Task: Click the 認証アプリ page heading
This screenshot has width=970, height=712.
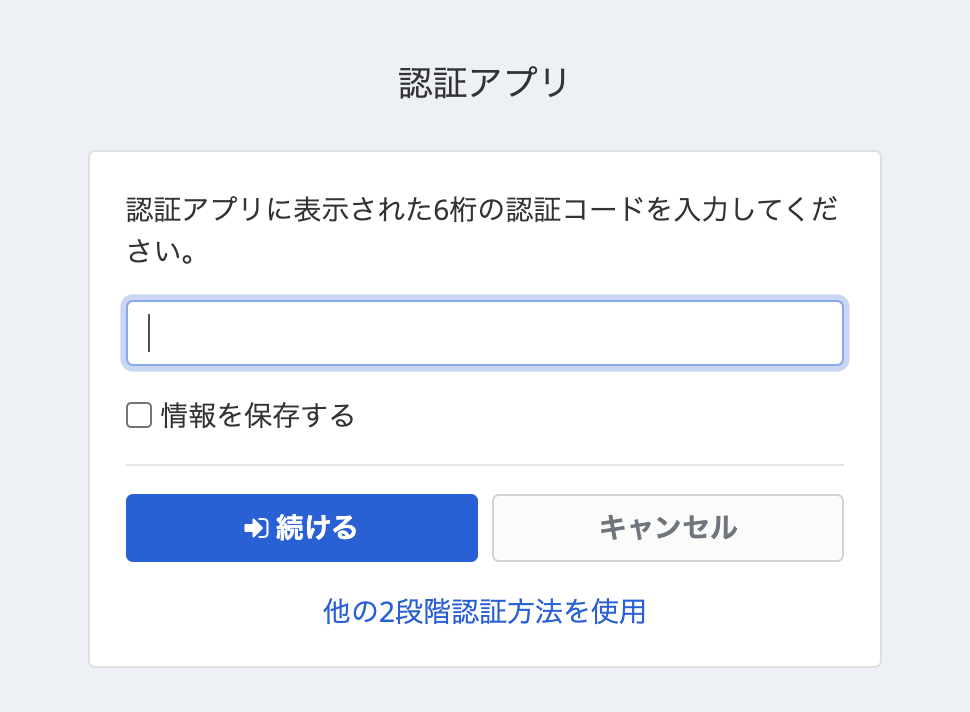Action: tap(484, 83)
